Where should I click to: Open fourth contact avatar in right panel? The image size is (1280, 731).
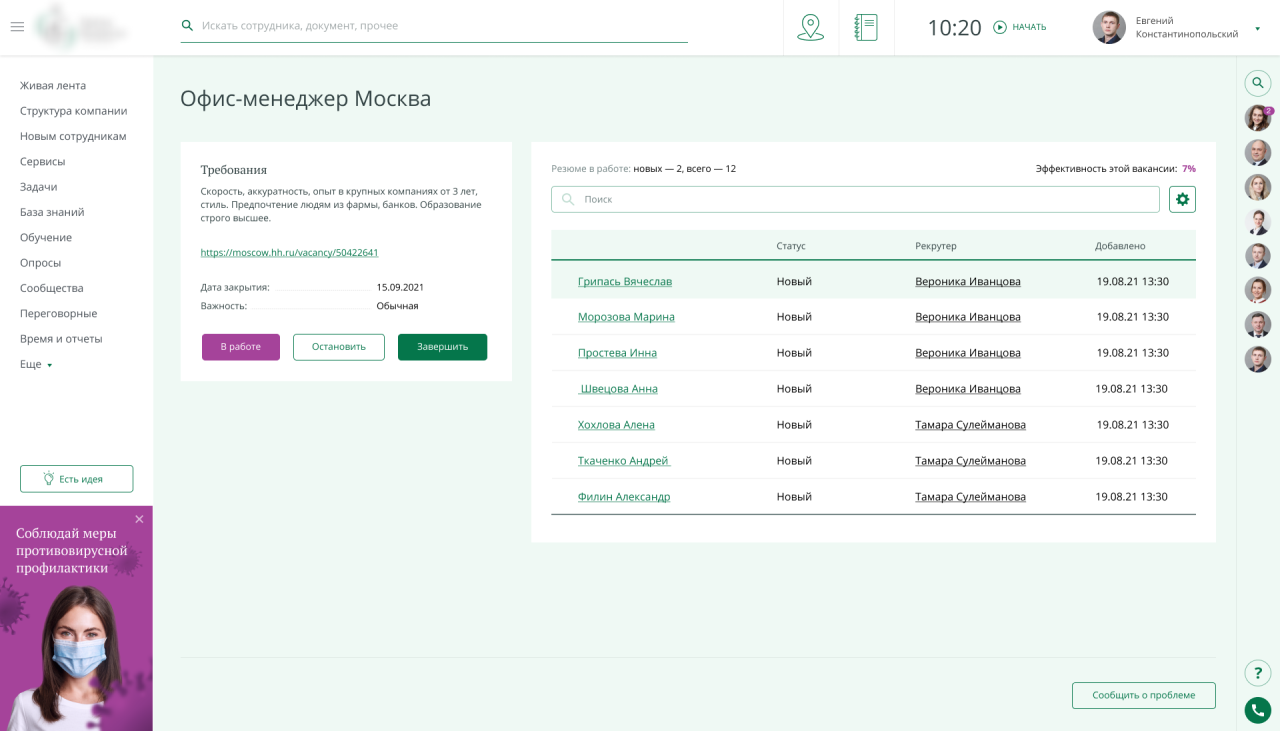tap(1258, 221)
